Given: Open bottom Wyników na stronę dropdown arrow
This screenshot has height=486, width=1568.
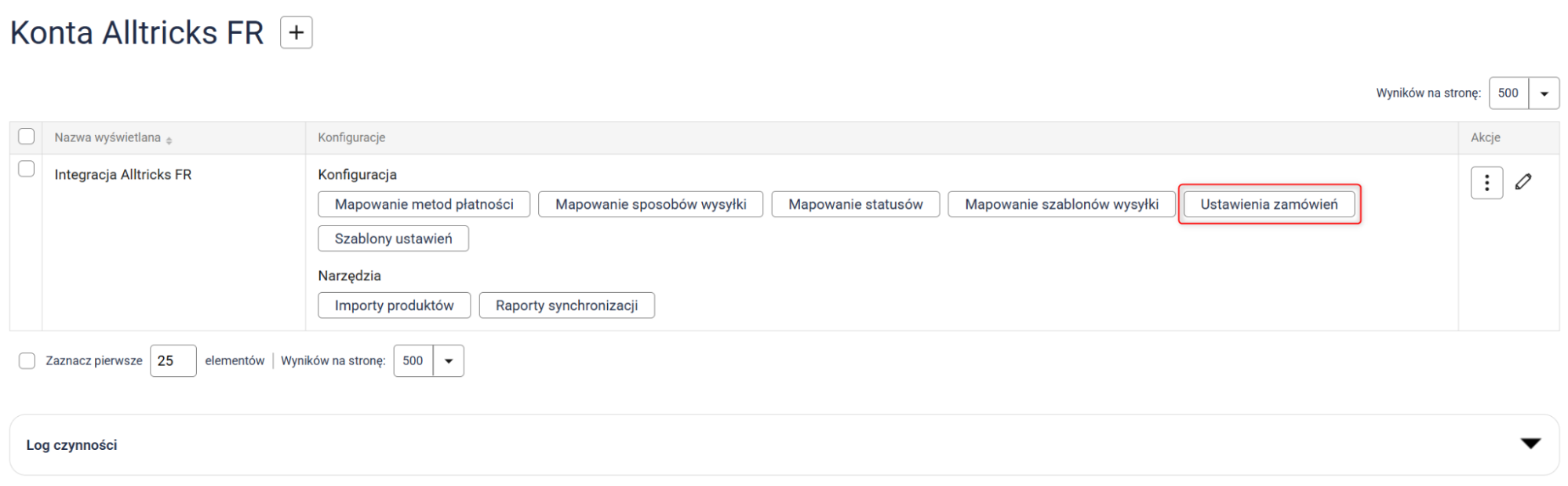Looking at the screenshot, I should [x=448, y=361].
